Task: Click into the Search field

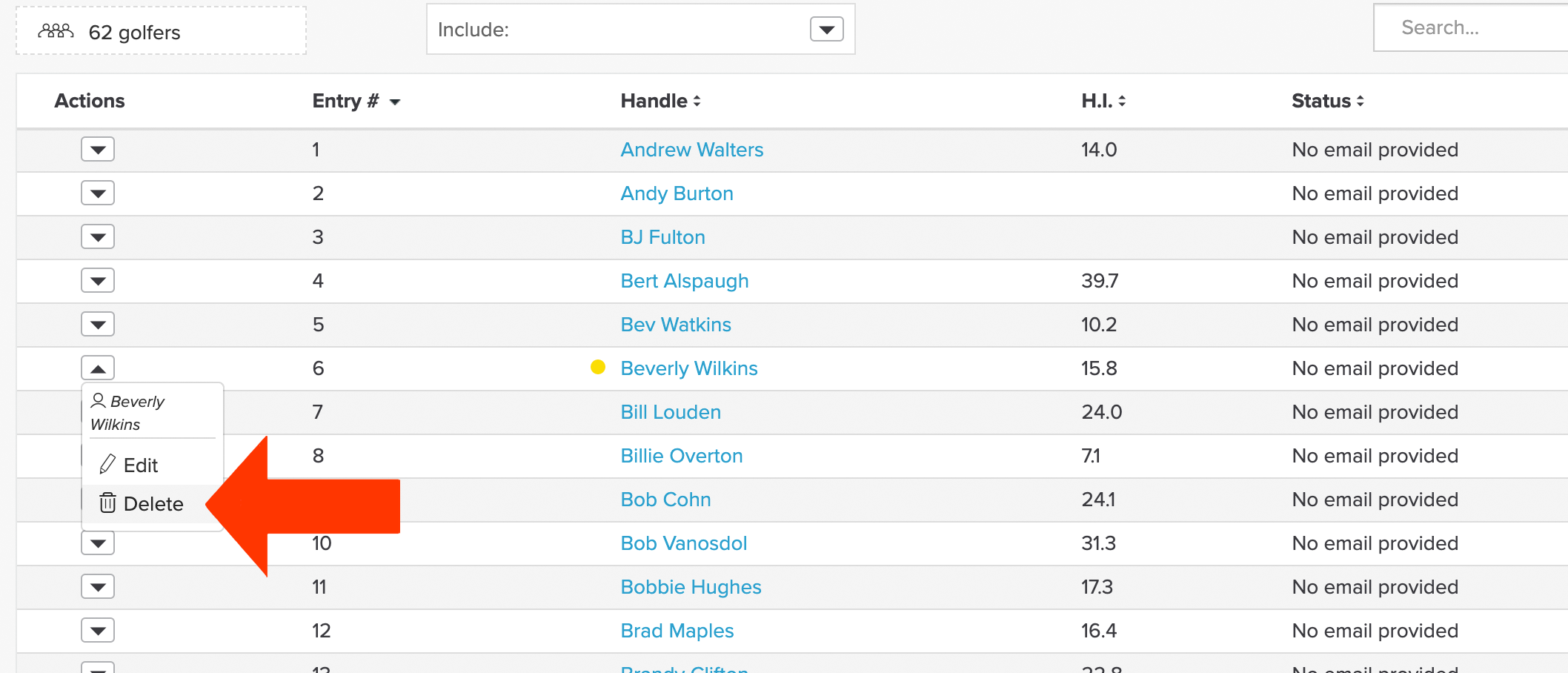Action: 1471,28
